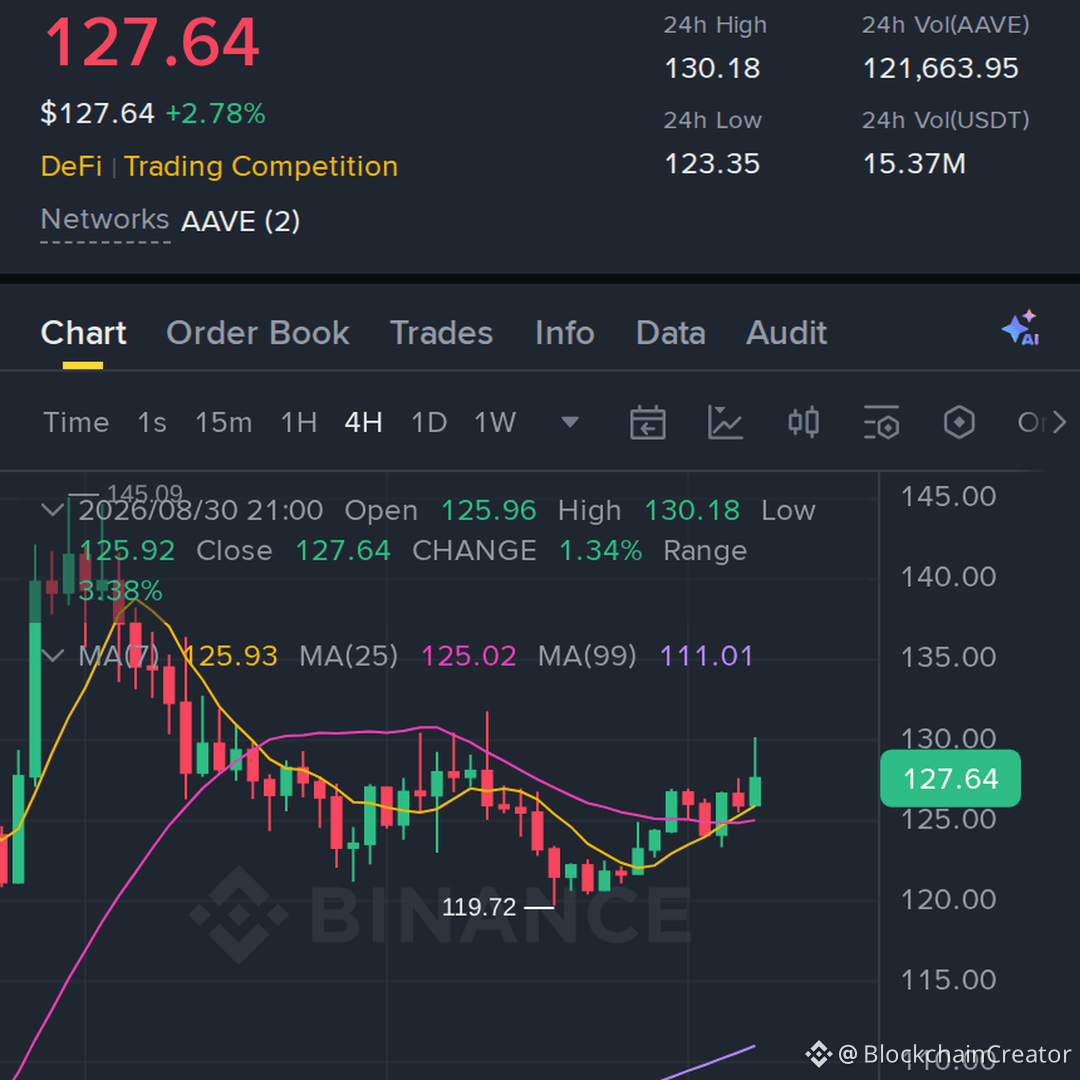Click the right arrow to show more tools
The height and width of the screenshot is (1080, 1080).
pyautogui.click(x=1059, y=422)
